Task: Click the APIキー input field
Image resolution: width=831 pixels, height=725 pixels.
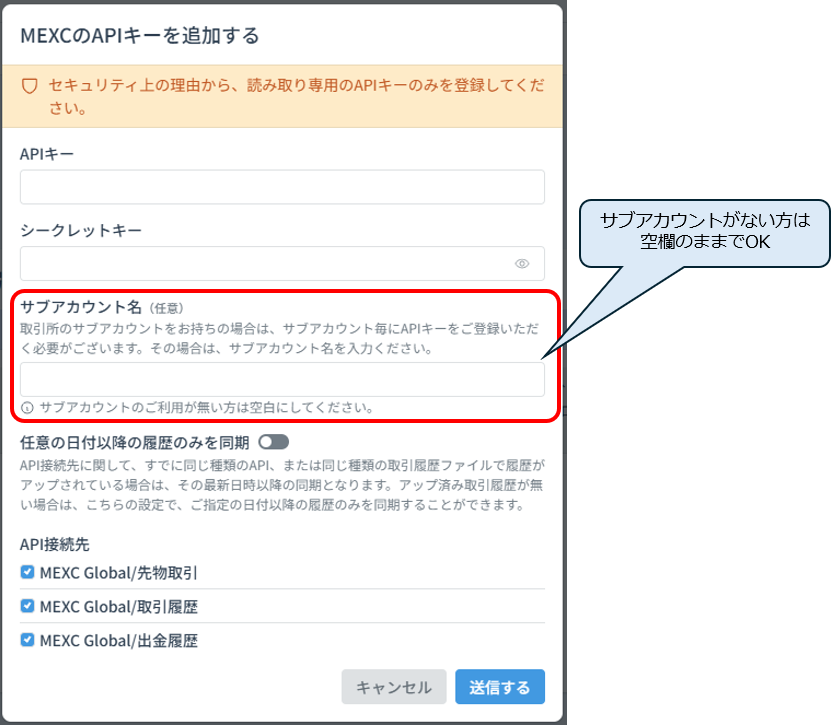Action: (282, 187)
